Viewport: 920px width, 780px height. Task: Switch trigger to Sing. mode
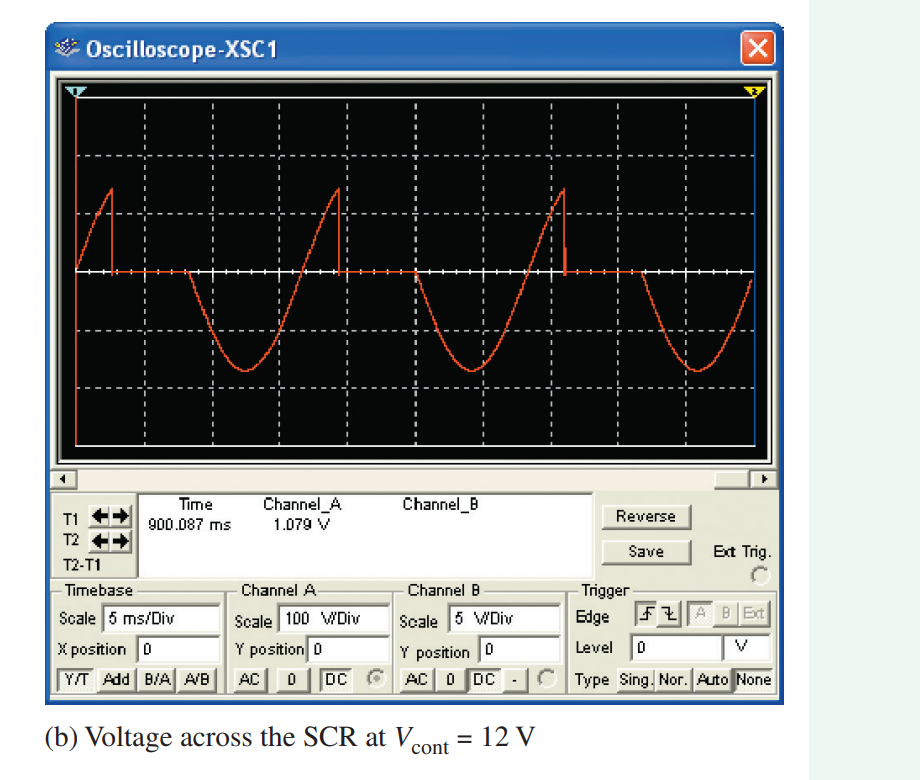(x=636, y=680)
